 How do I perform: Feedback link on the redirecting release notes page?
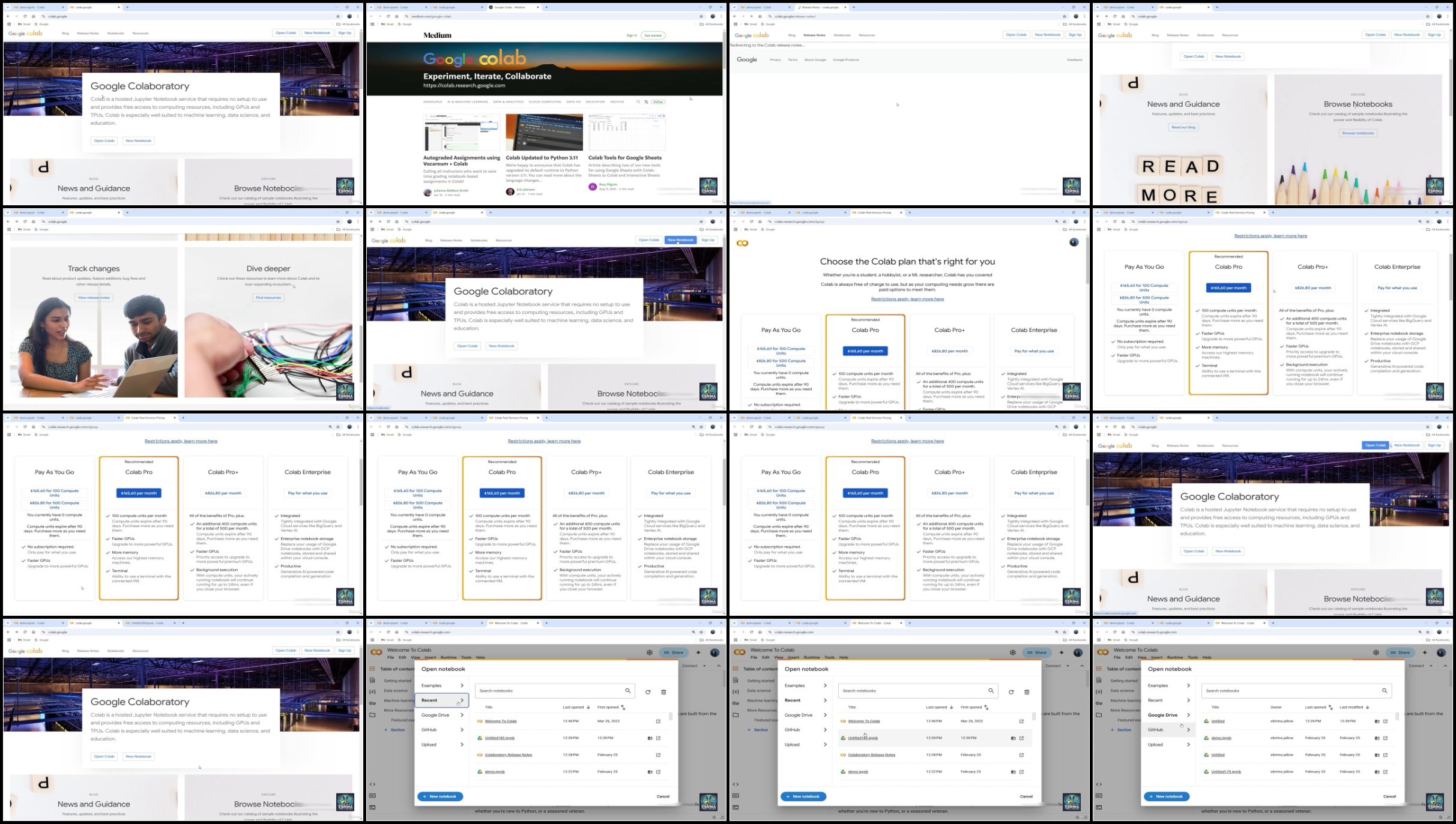[1075, 60]
